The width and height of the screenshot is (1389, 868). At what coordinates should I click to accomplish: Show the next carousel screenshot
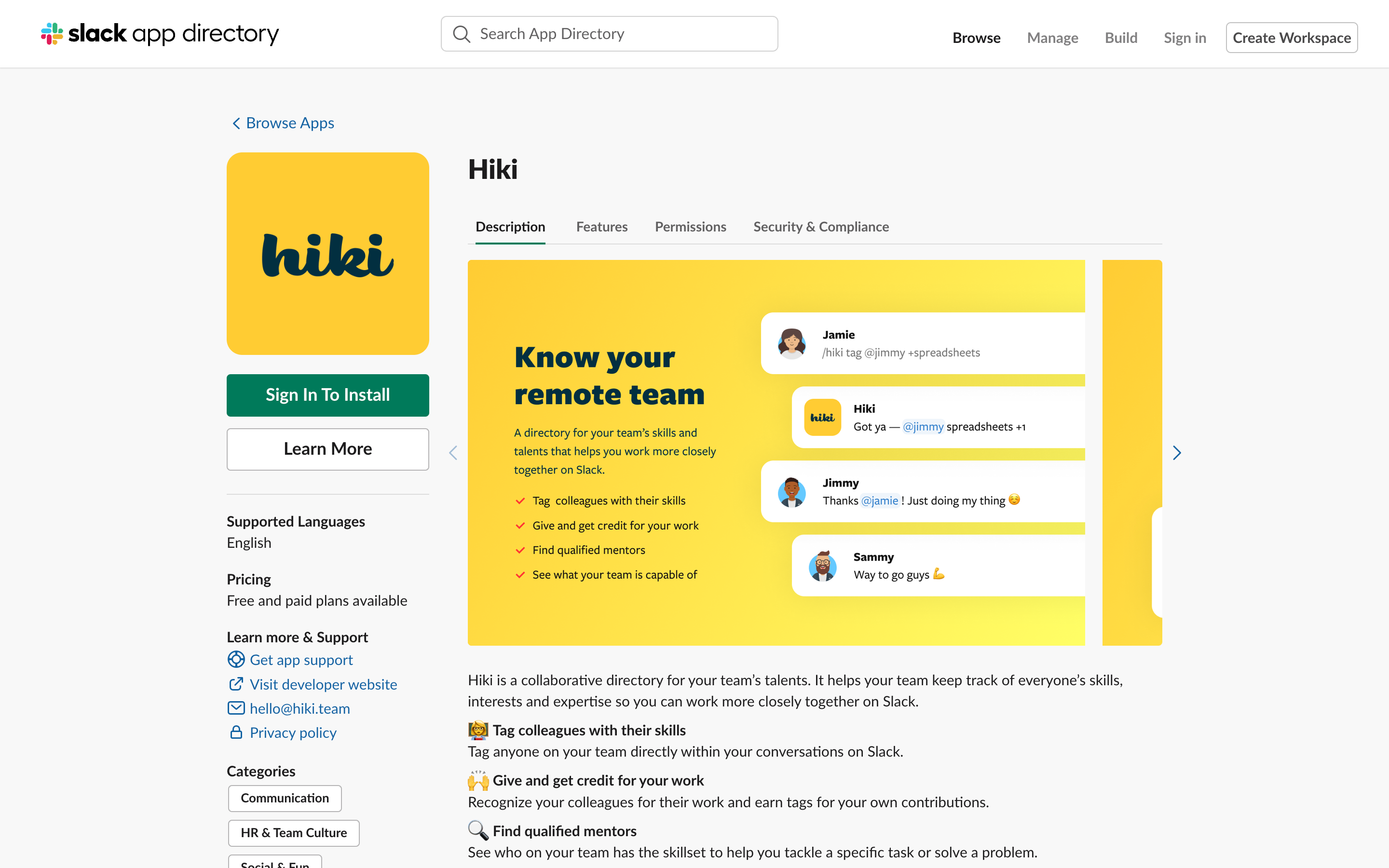[1177, 453]
